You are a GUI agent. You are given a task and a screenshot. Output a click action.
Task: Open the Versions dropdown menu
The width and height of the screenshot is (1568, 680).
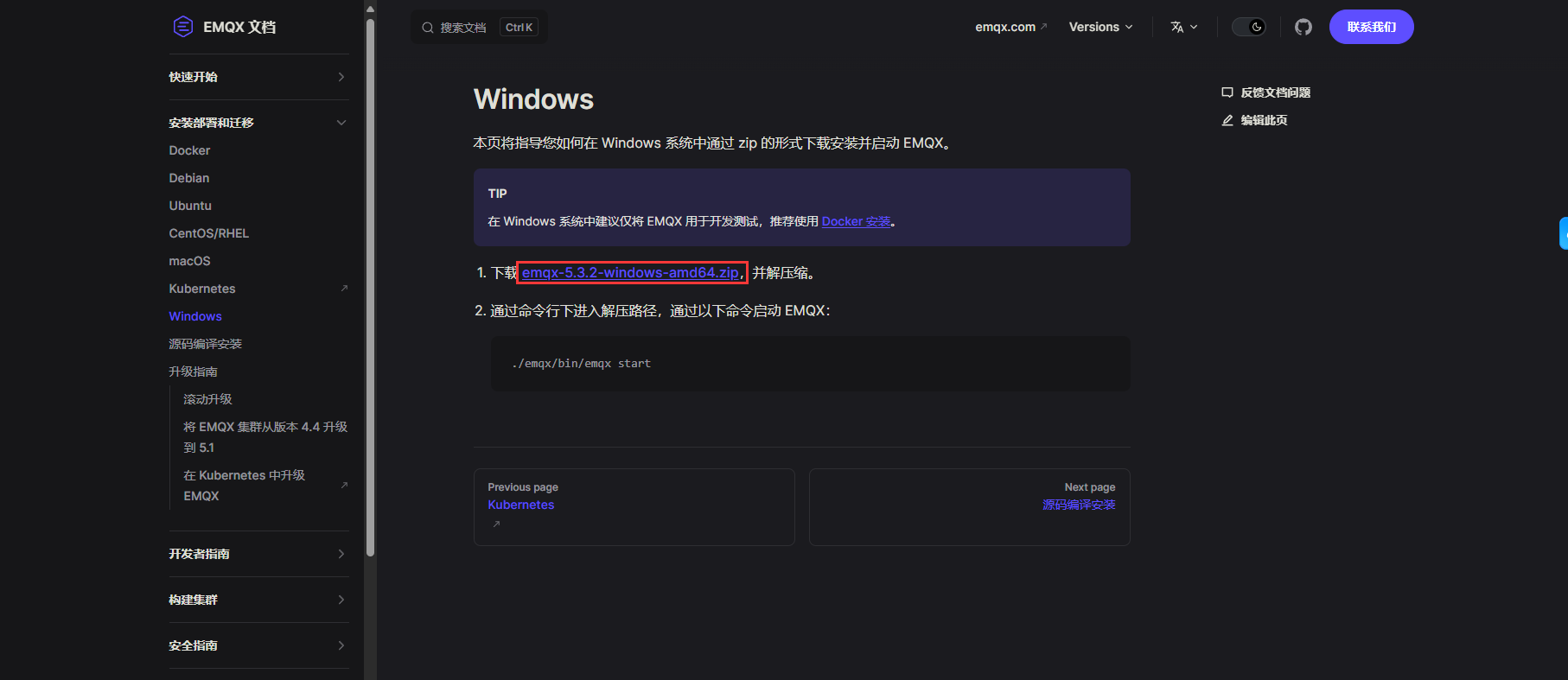point(1100,27)
